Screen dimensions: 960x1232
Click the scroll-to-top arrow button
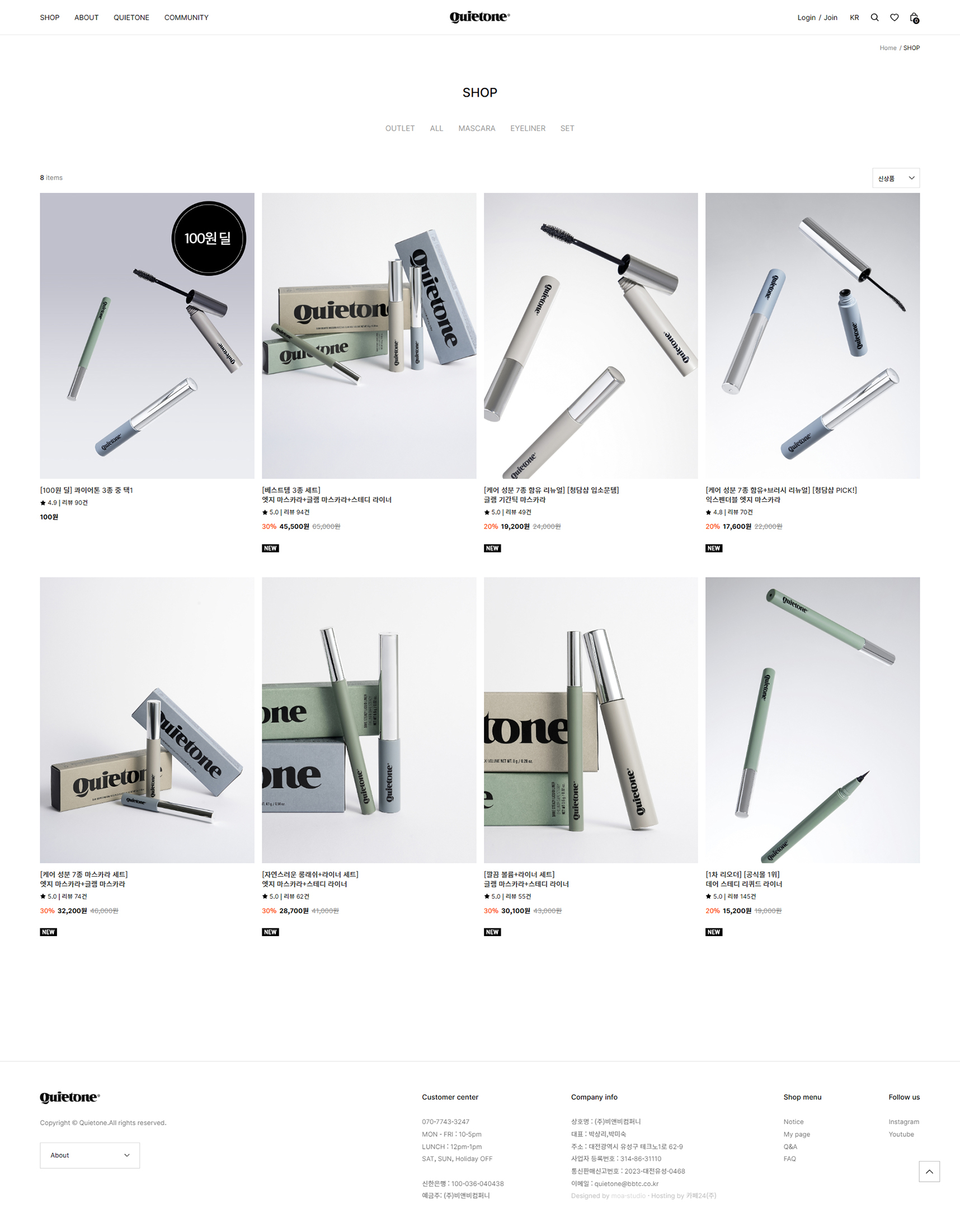click(929, 1171)
